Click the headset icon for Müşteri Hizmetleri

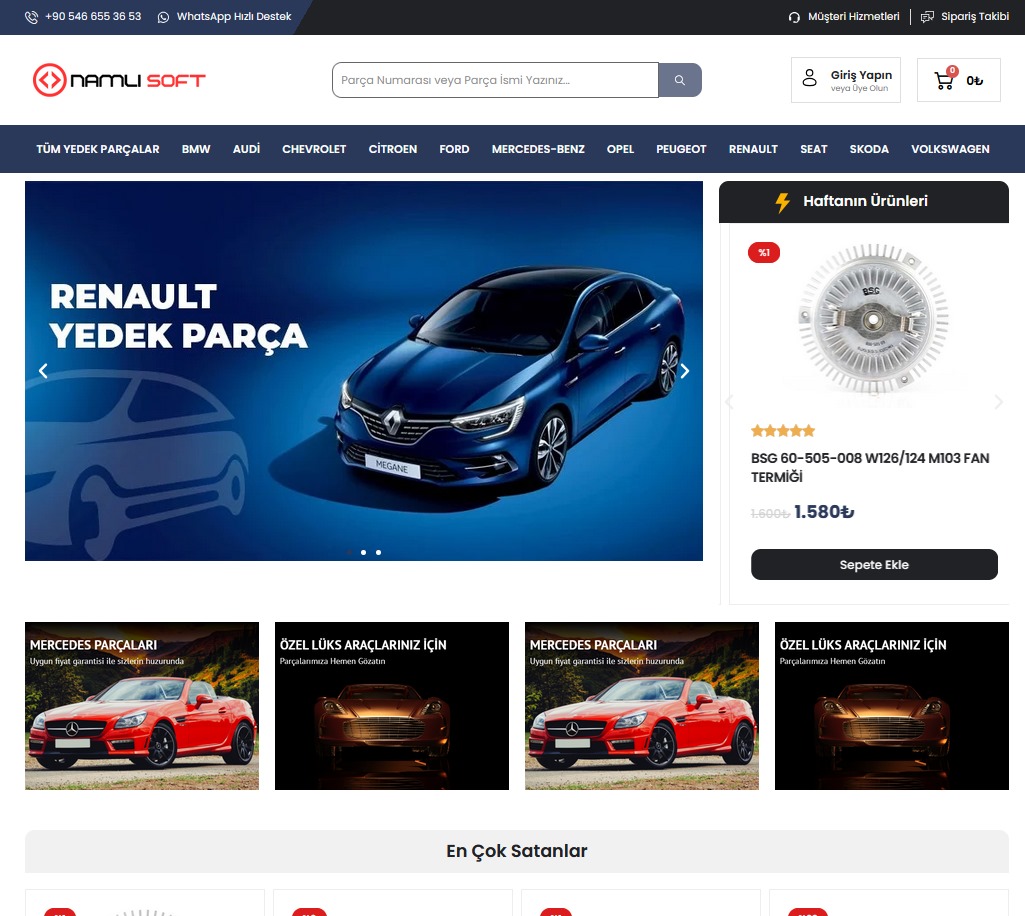tap(794, 18)
